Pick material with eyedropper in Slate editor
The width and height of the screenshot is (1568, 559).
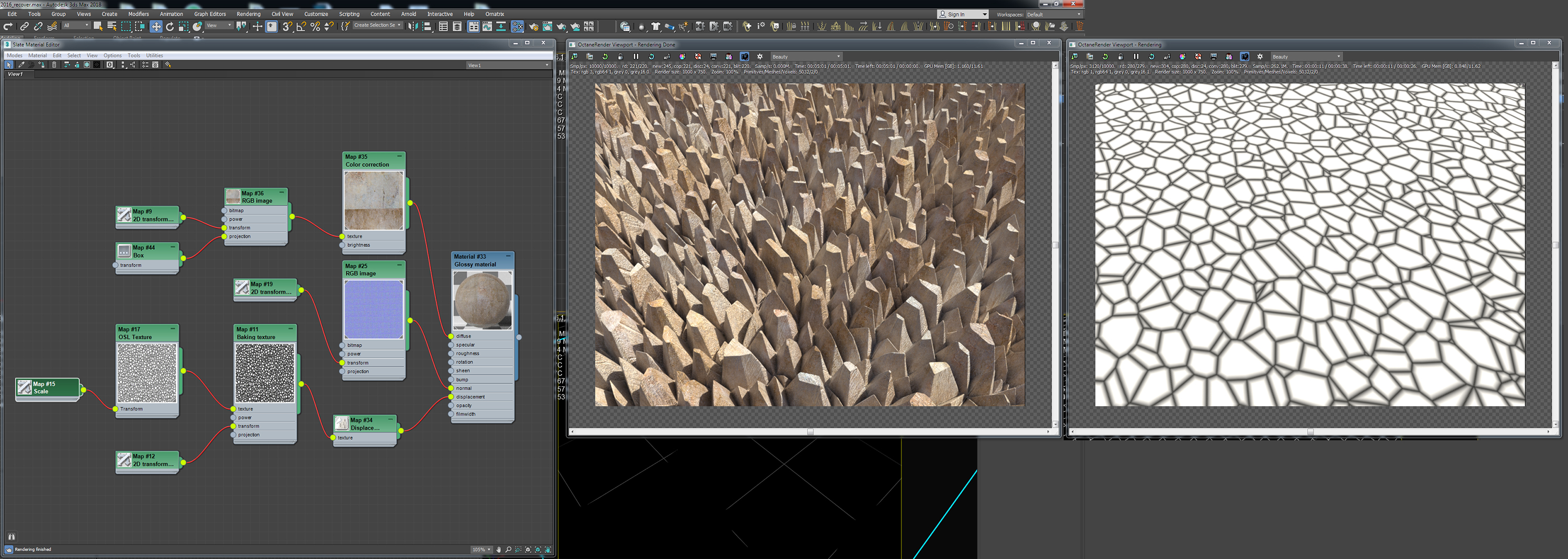21,64
